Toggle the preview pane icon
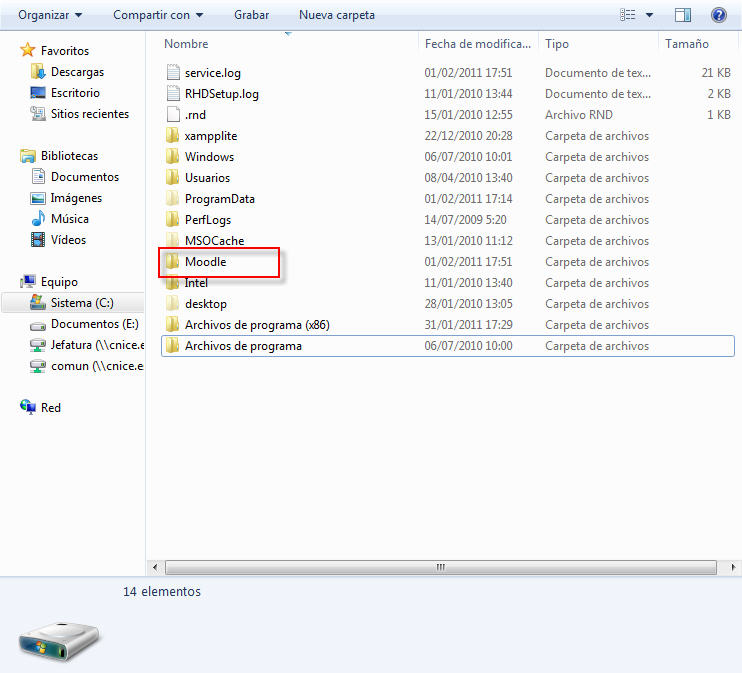The height and width of the screenshot is (673, 742). [683, 15]
